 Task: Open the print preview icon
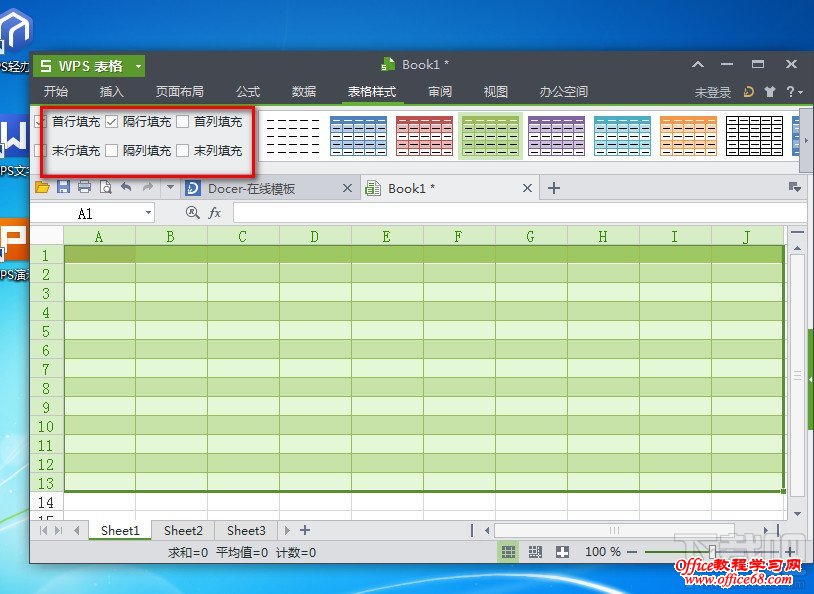pos(105,187)
